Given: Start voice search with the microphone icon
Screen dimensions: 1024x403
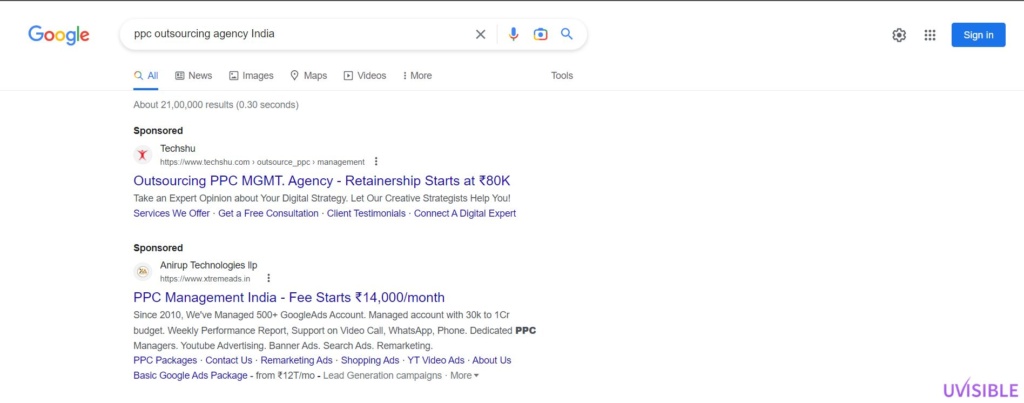Looking at the screenshot, I should 513,35.
